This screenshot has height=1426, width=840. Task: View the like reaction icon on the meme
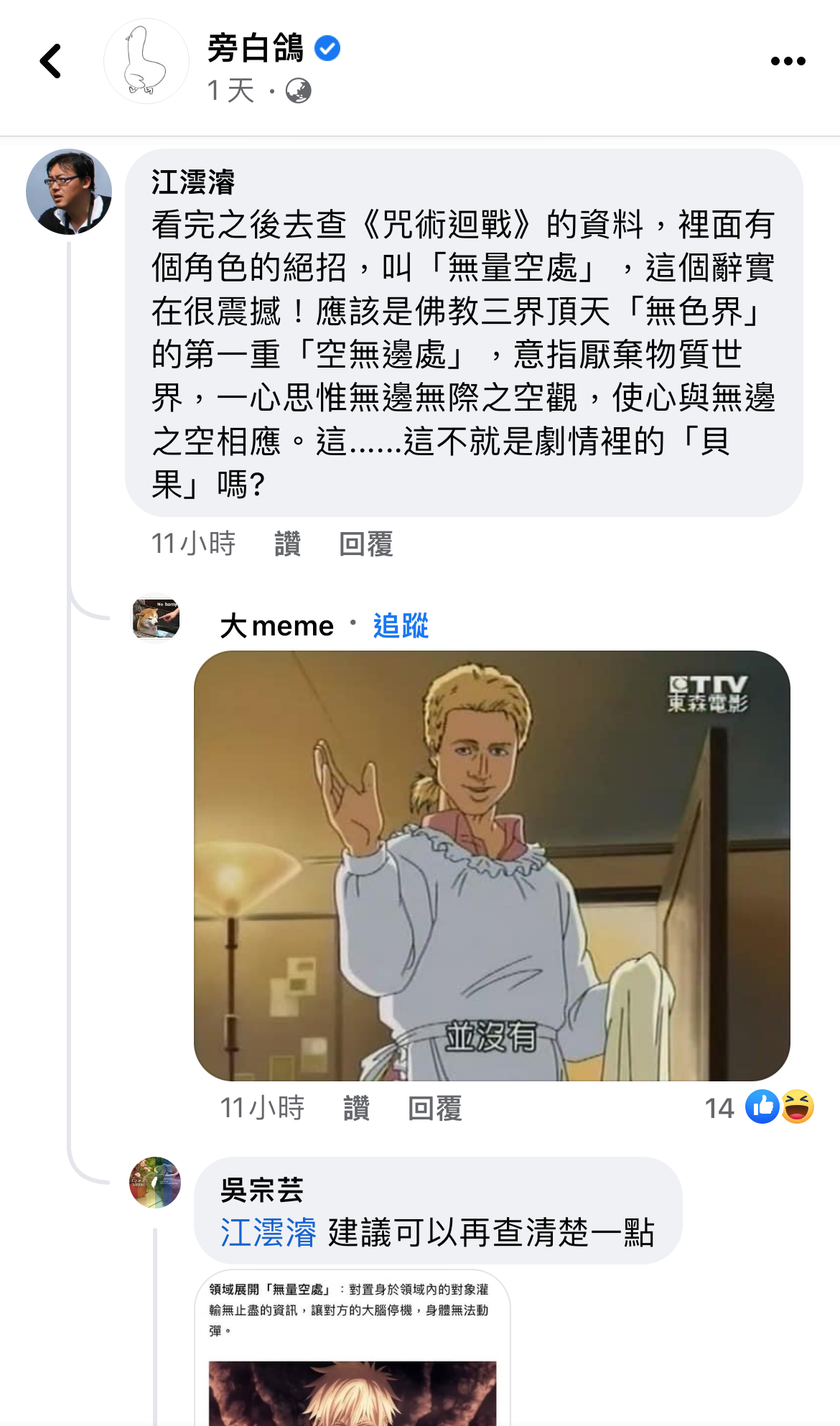tap(762, 1106)
